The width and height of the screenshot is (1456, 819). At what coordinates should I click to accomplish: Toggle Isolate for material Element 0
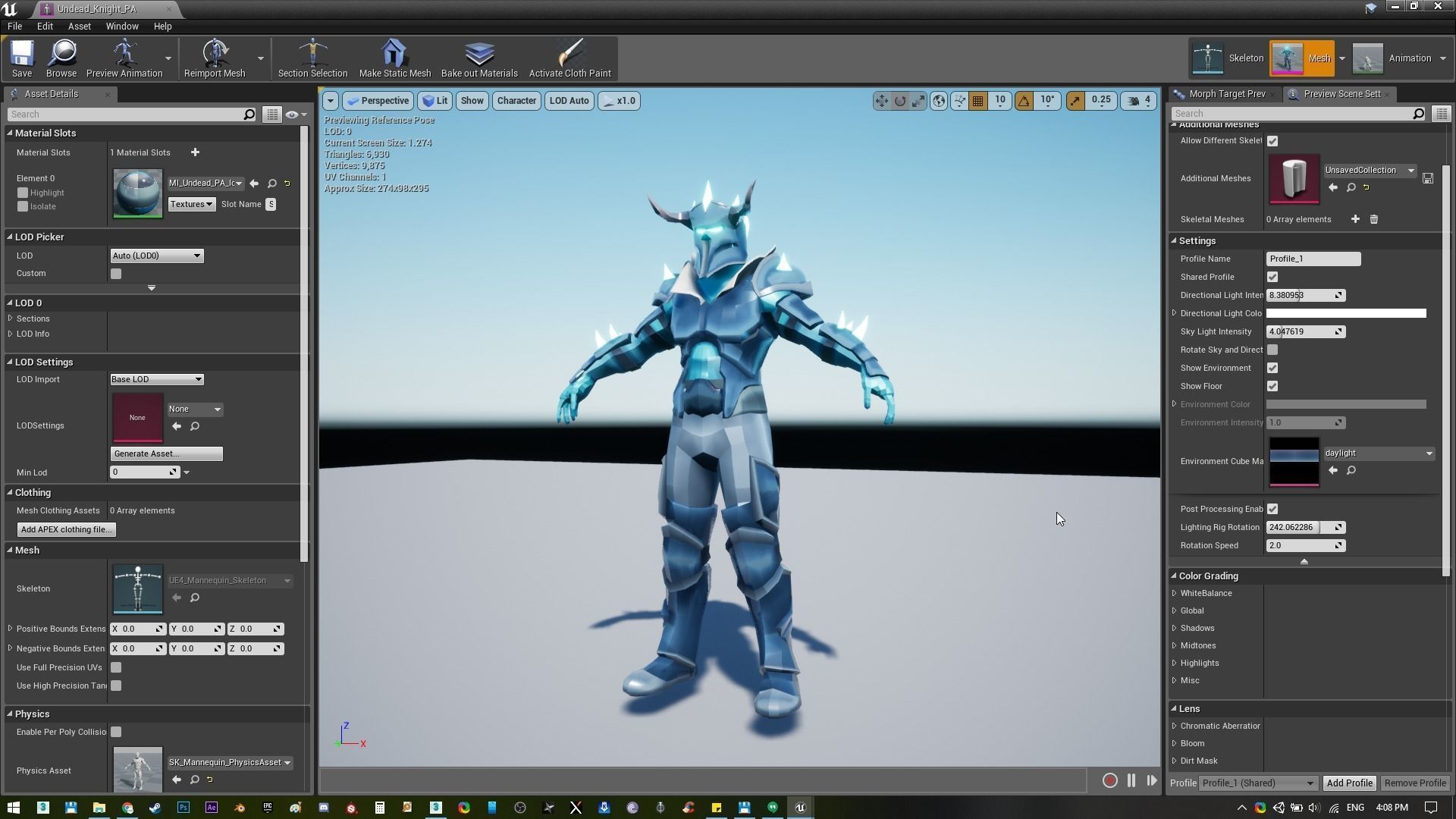(x=23, y=206)
